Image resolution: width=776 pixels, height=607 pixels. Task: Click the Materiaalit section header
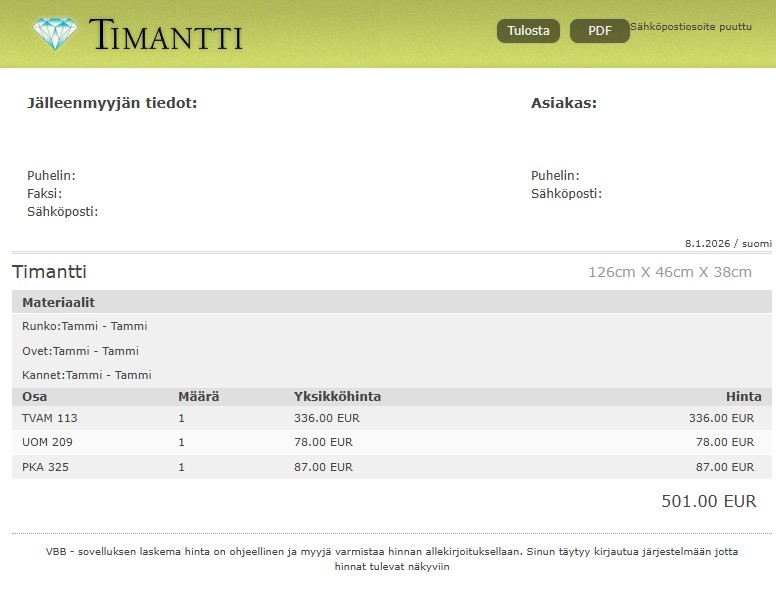(58, 302)
